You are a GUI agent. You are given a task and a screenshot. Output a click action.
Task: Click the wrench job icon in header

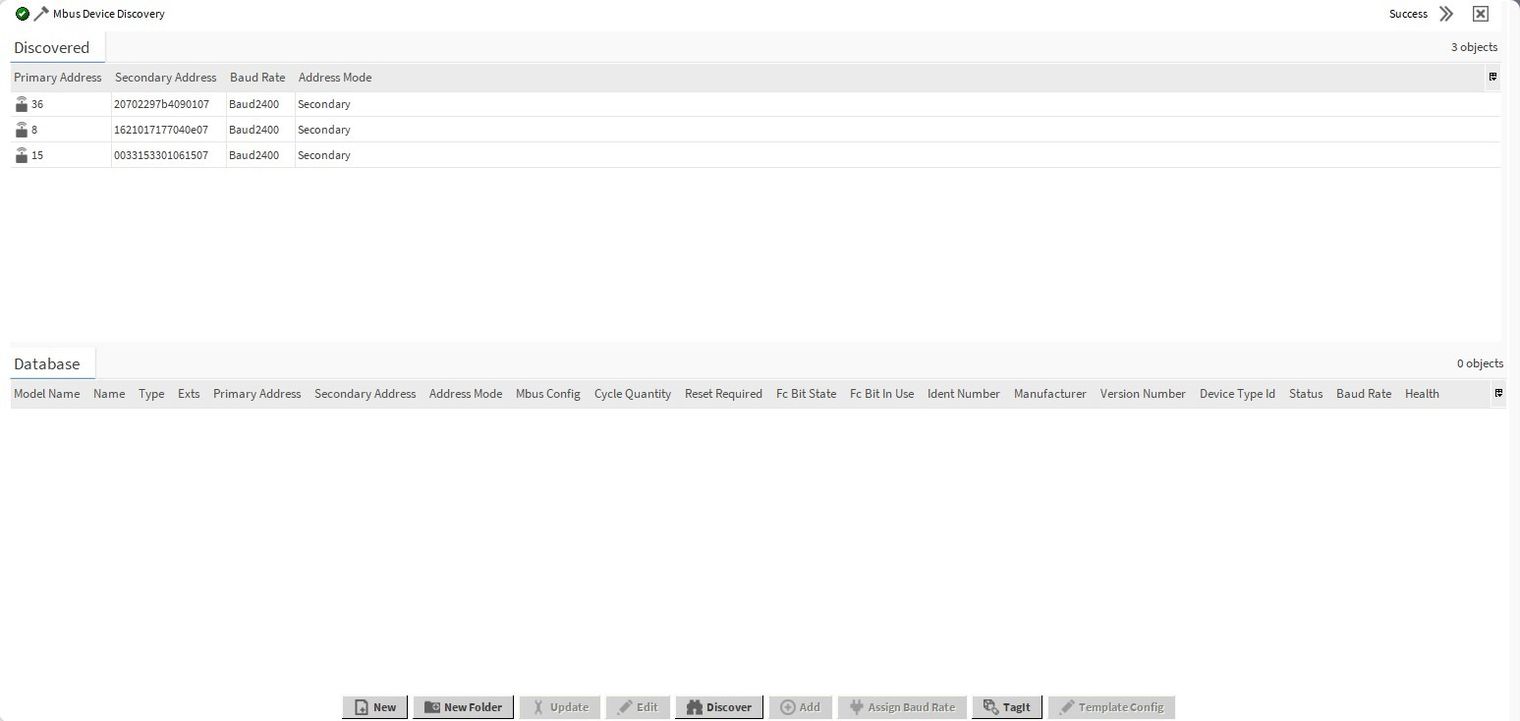tap(41, 14)
